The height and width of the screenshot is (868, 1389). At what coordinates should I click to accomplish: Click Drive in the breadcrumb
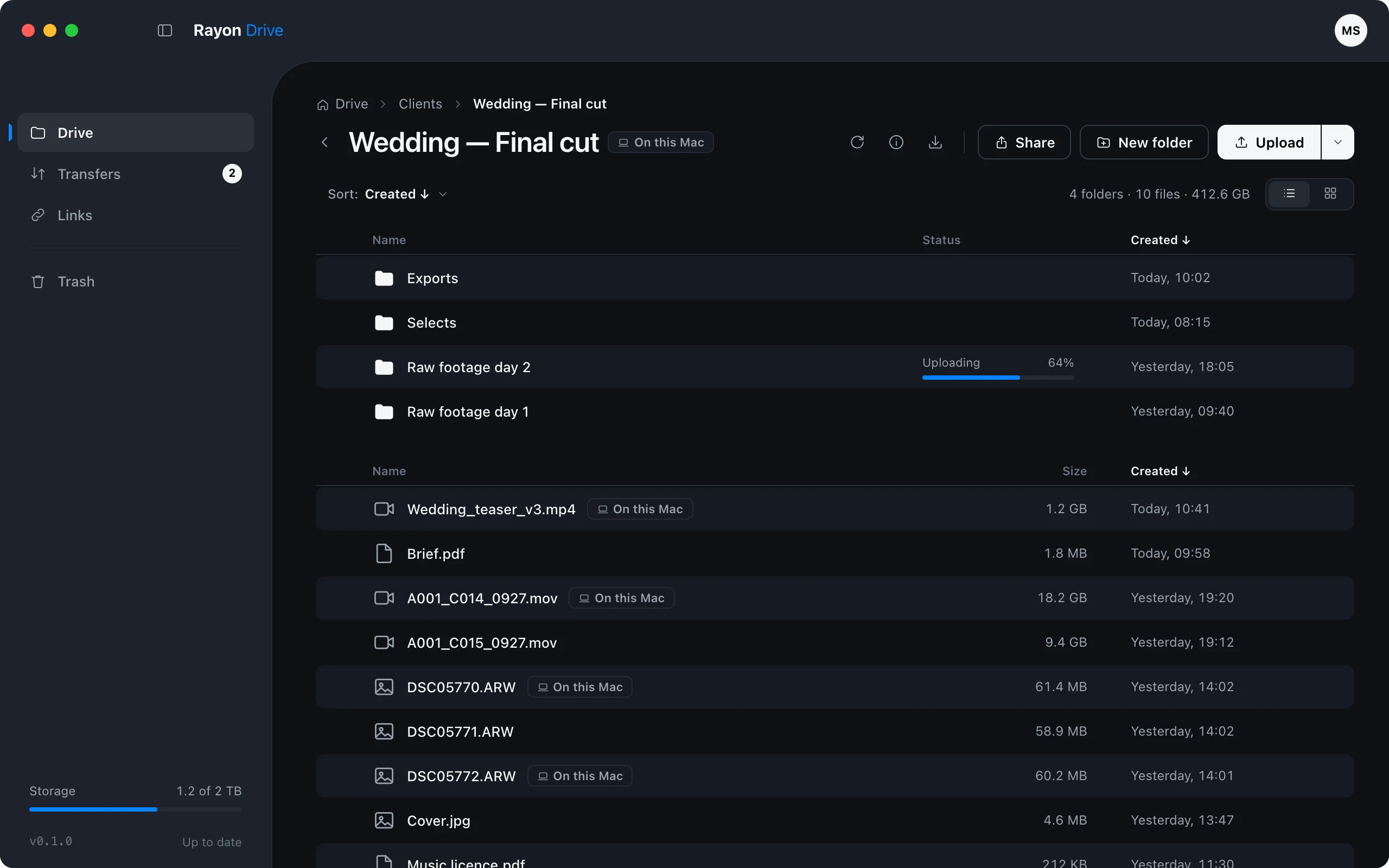click(351, 104)
